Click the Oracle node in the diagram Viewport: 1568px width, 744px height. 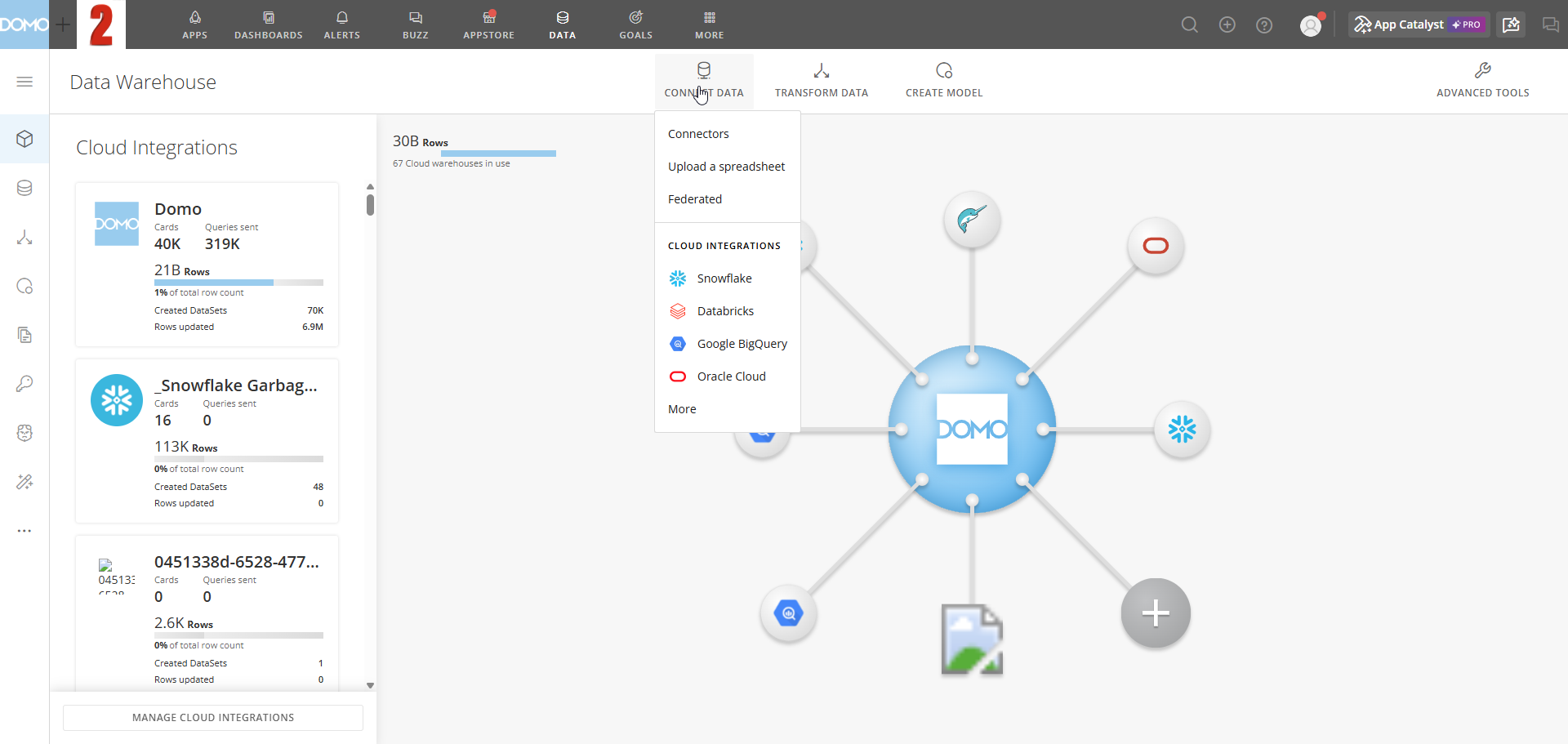(1156, 246)
